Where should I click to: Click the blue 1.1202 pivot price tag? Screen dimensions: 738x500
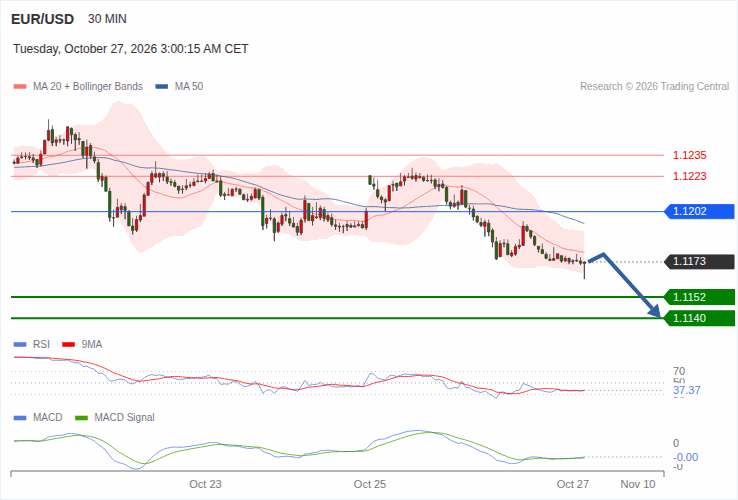point(699,211)
